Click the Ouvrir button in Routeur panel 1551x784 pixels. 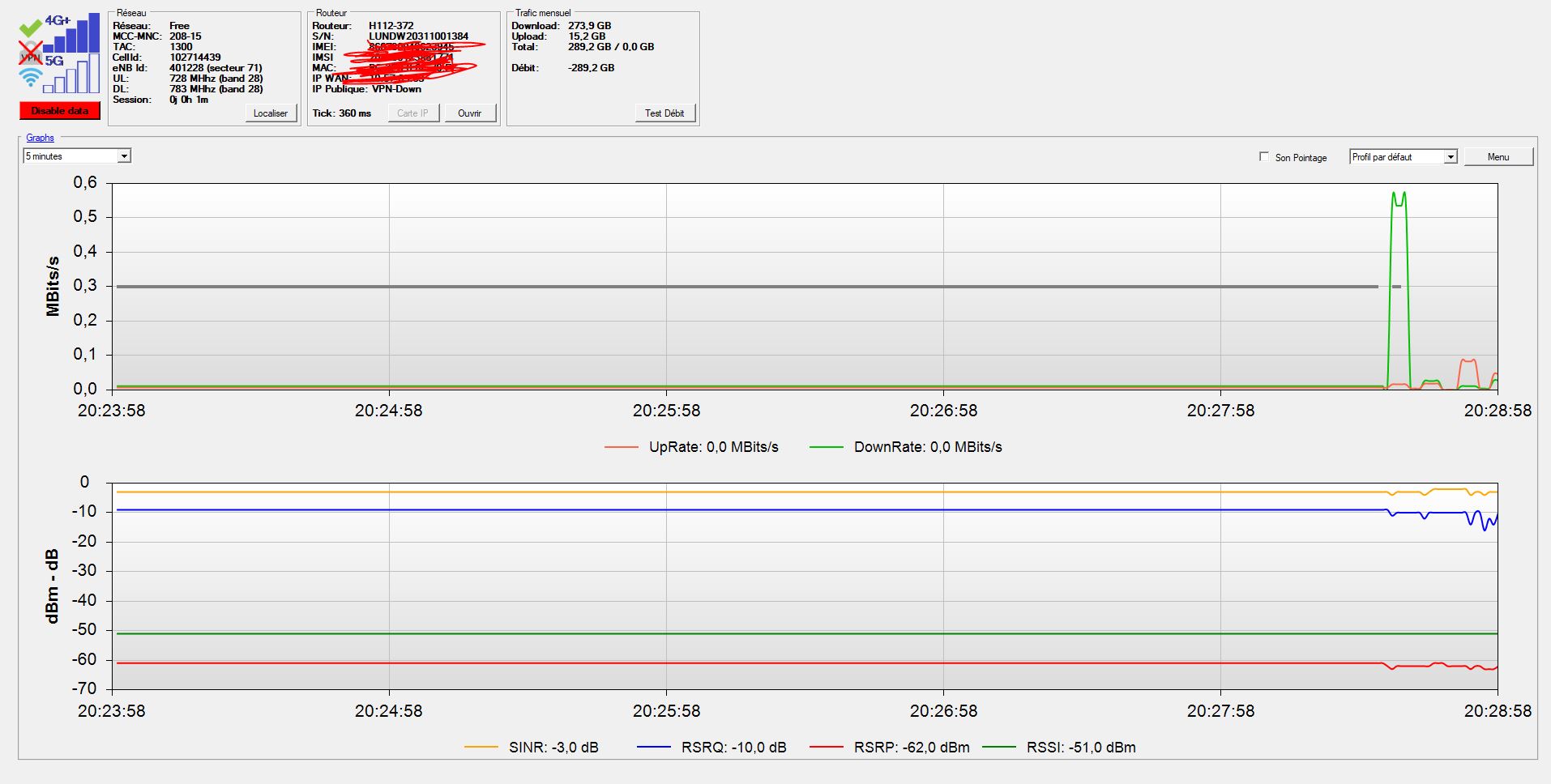[x=470, y=113]
